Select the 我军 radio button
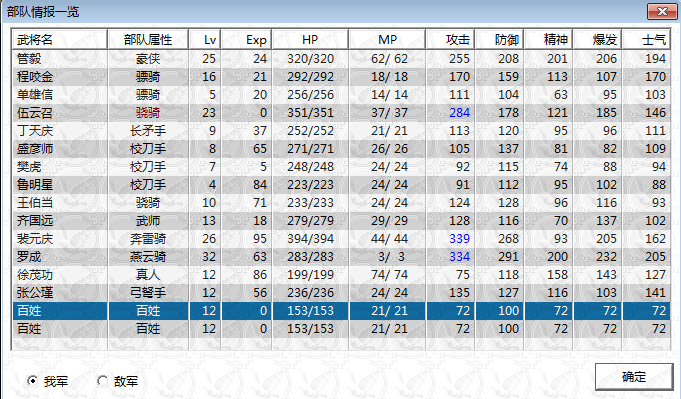This screenshot has height=399, width=681. (x=32, y=381)
